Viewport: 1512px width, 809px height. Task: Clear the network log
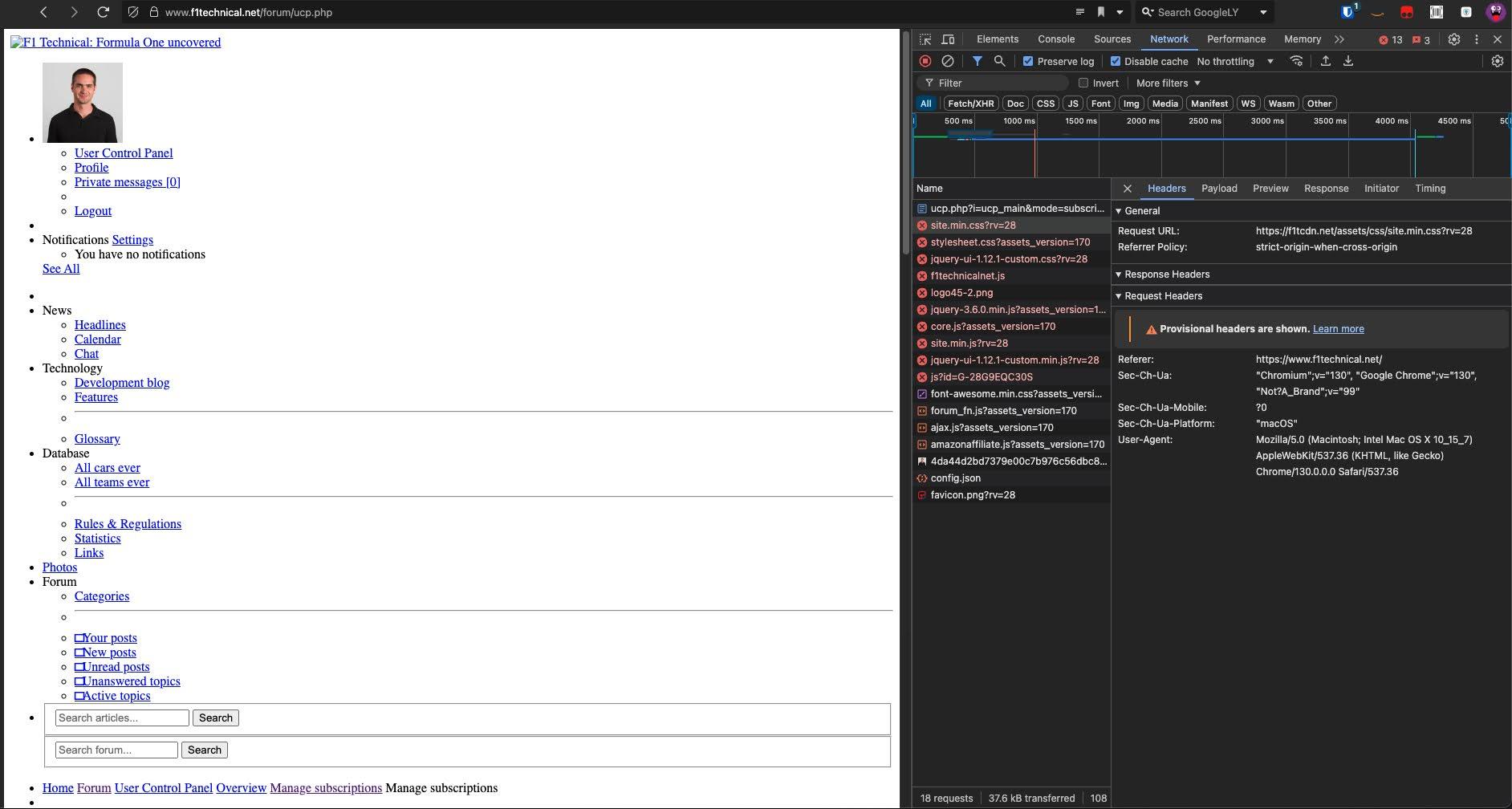tap(948, 61)
